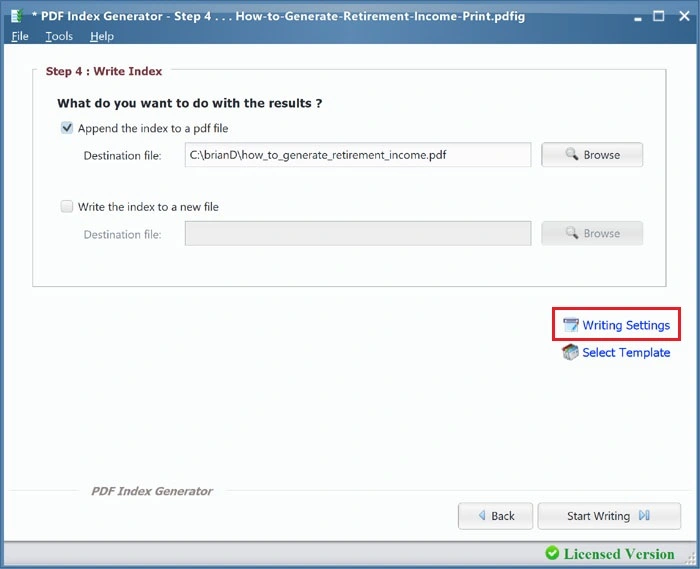
Task: Go Back to the previous step
Action: [496, 516]
